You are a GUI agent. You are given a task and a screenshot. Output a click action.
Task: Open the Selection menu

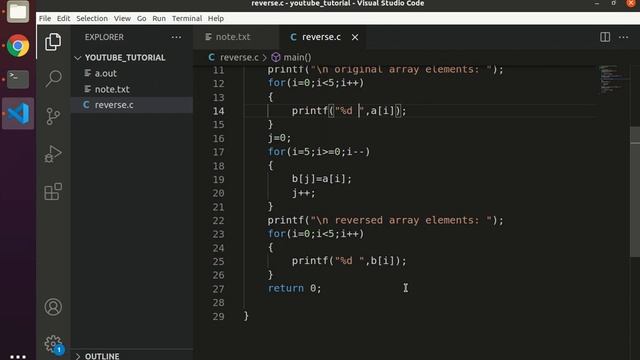(92, 18)
